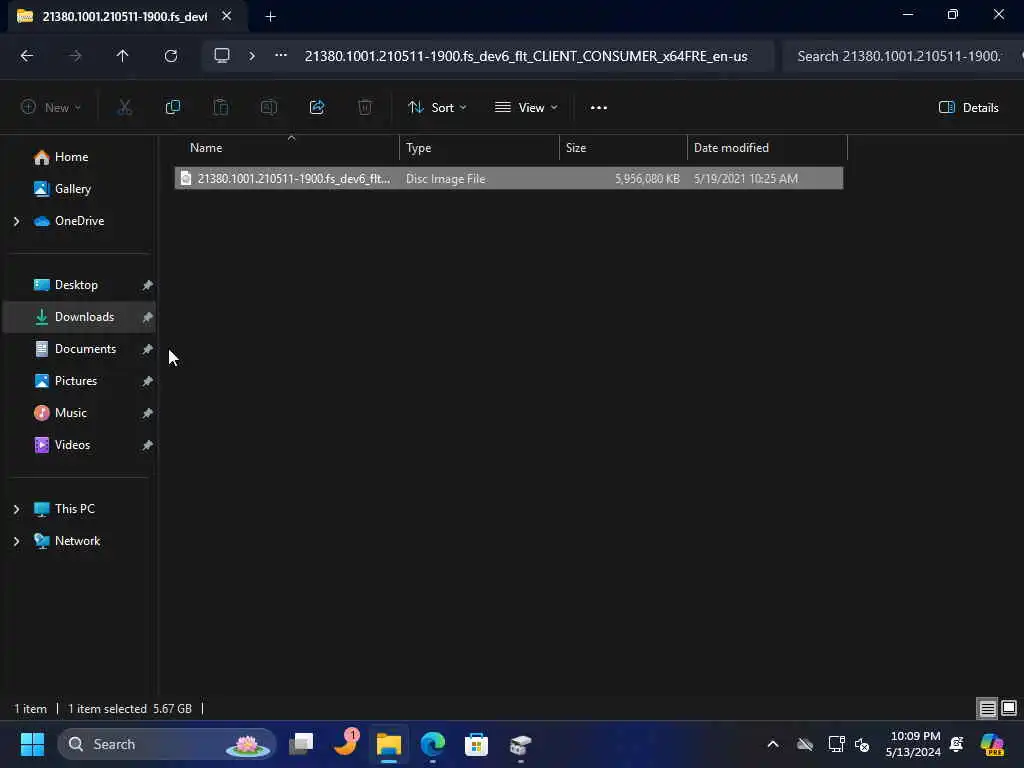Delete the selected file with trash icon

point(365,108)
